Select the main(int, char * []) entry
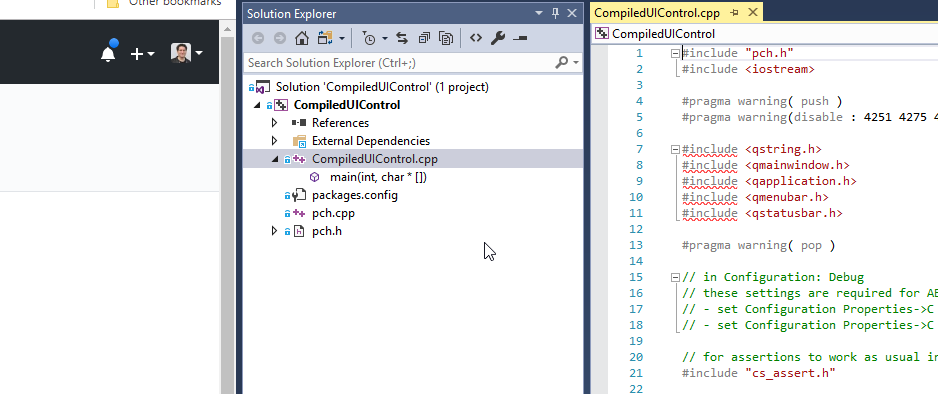 [378, 177]
